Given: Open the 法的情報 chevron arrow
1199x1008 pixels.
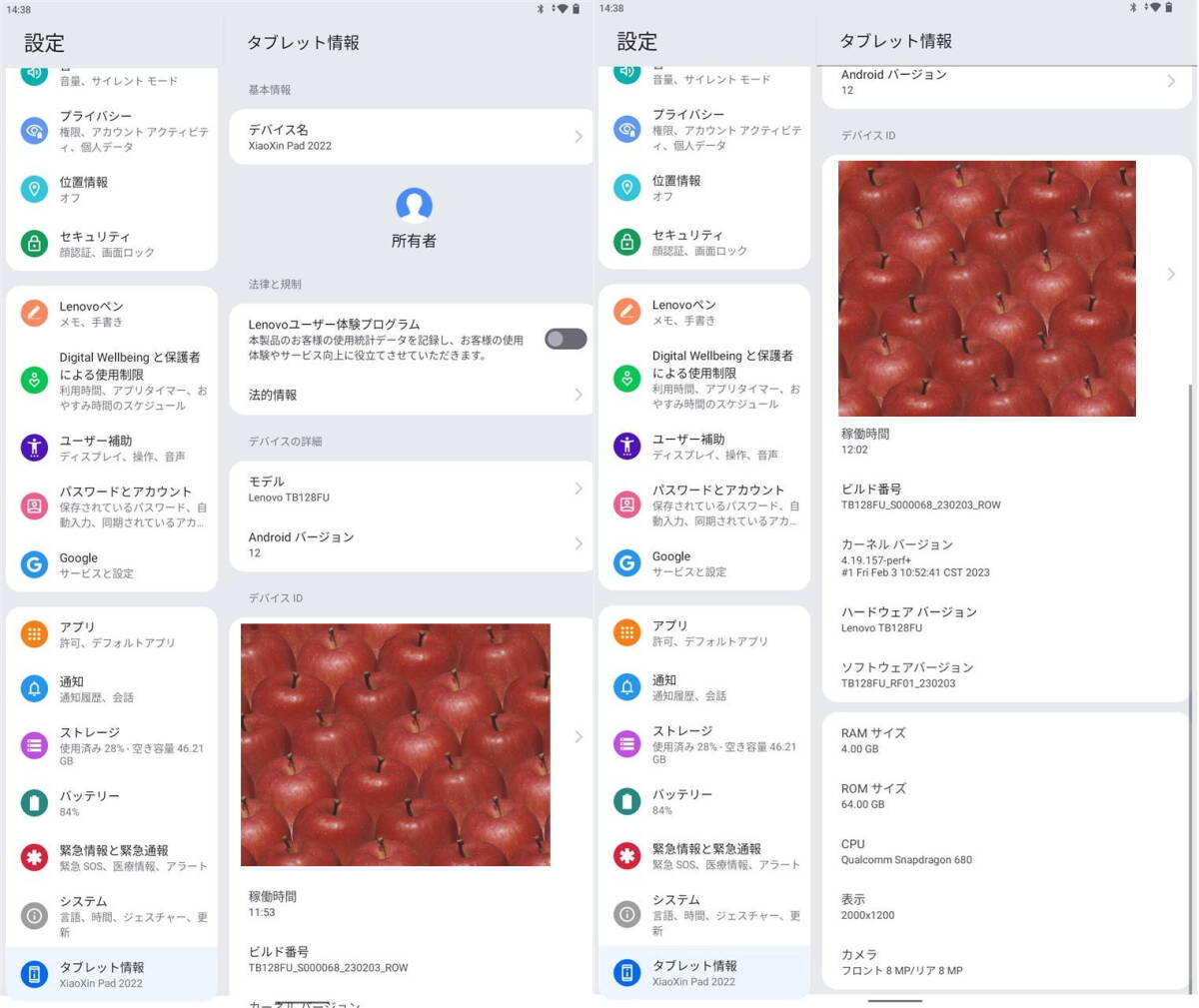Looking at the screenshot, I should [x=579, y=395].
